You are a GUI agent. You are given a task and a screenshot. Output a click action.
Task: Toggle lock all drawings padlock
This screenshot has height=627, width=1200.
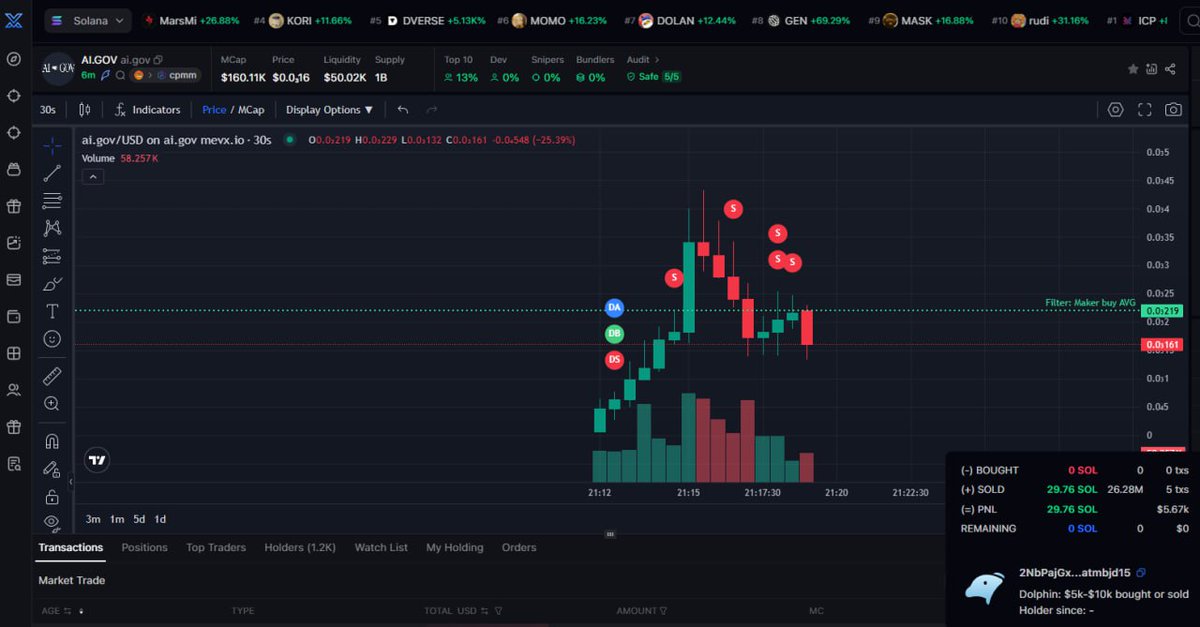52,497
